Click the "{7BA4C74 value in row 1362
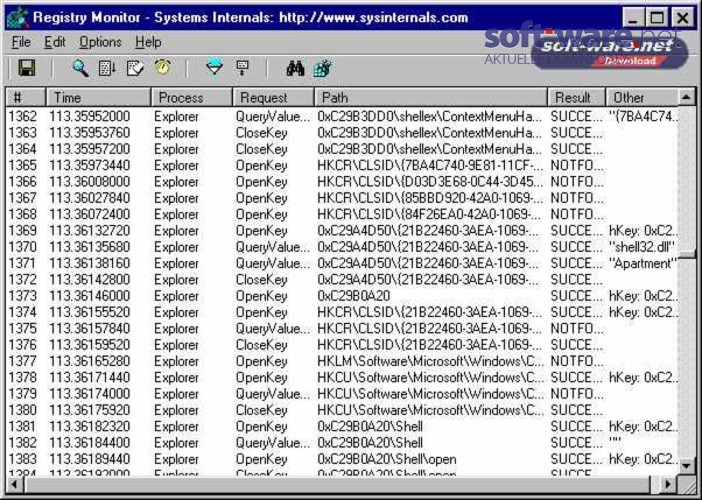Viewport: 702px width, 500px height. click(643, 116)
